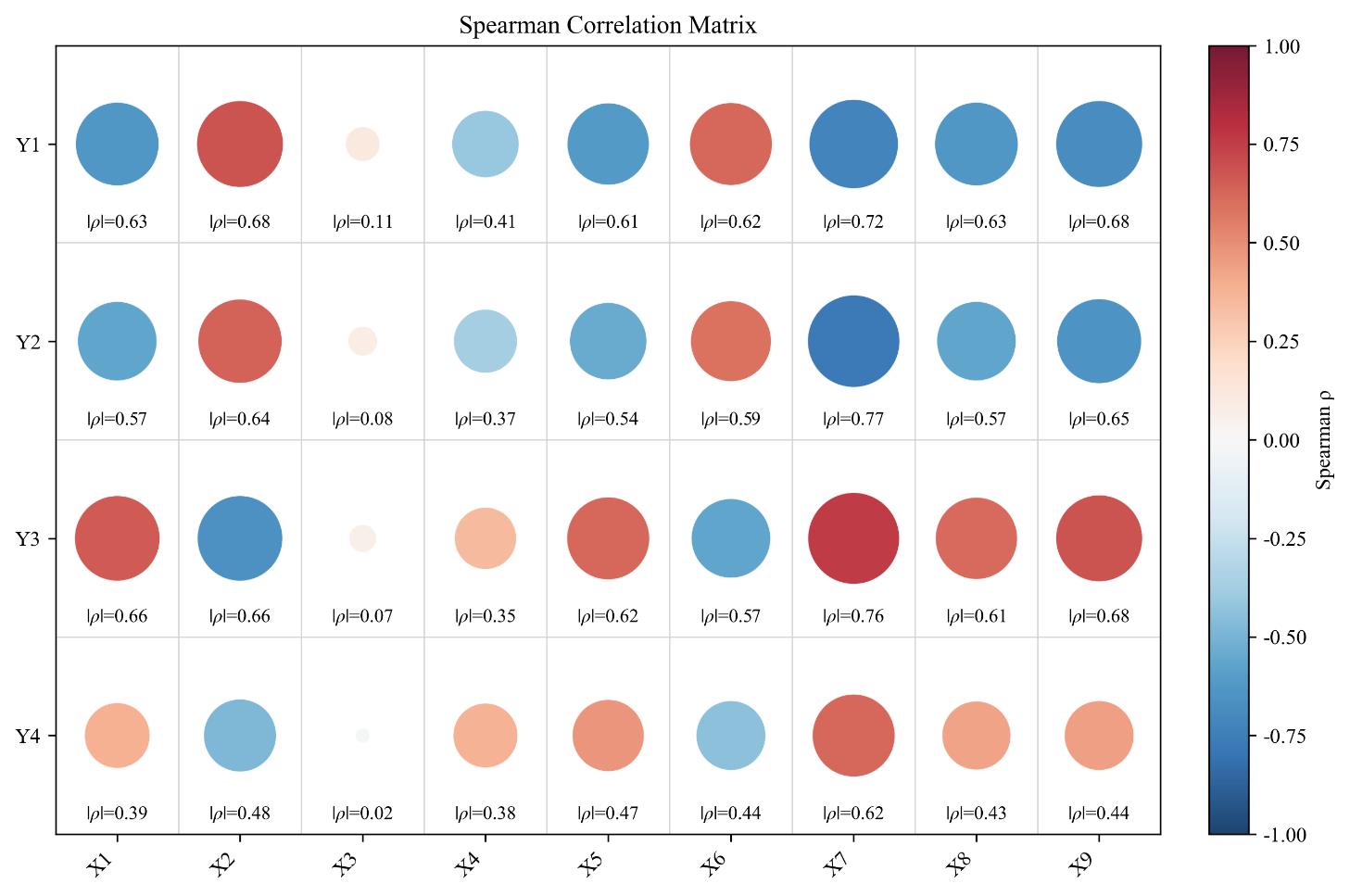The width and height of the screenshot is (1350, 896).
Task: Click the |ρ|=0.02 value label
Action: click(x=362, y=814)
